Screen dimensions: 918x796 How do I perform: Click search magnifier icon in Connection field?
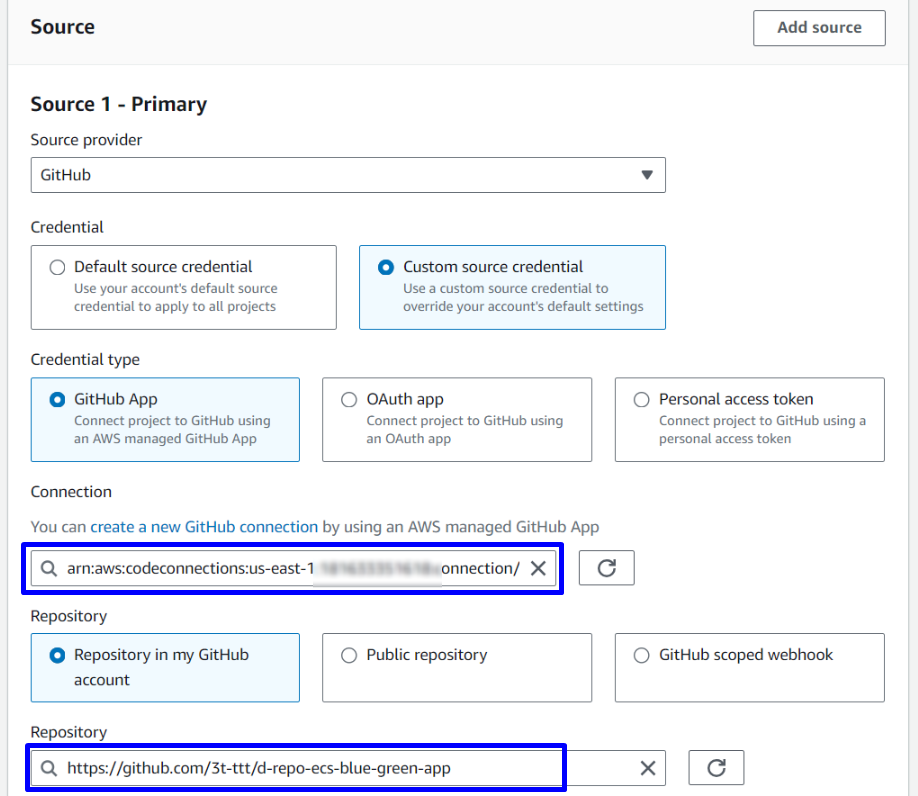tap(49, 568)
